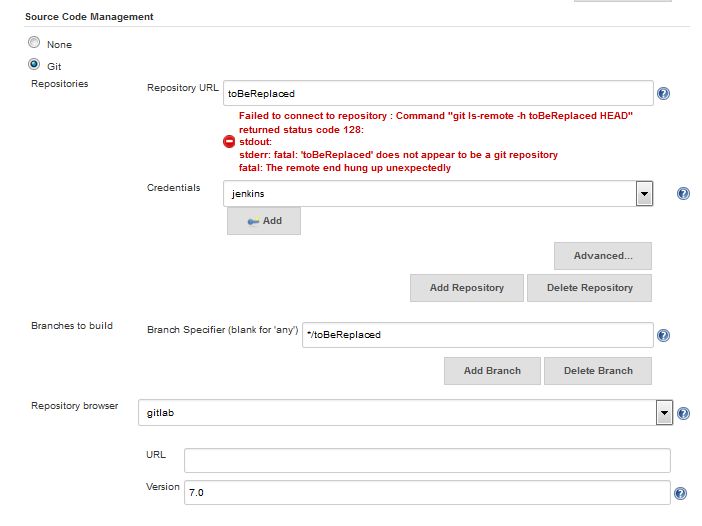
Task: Click into the Branch Specifier text field
Action: click(477, 335)
